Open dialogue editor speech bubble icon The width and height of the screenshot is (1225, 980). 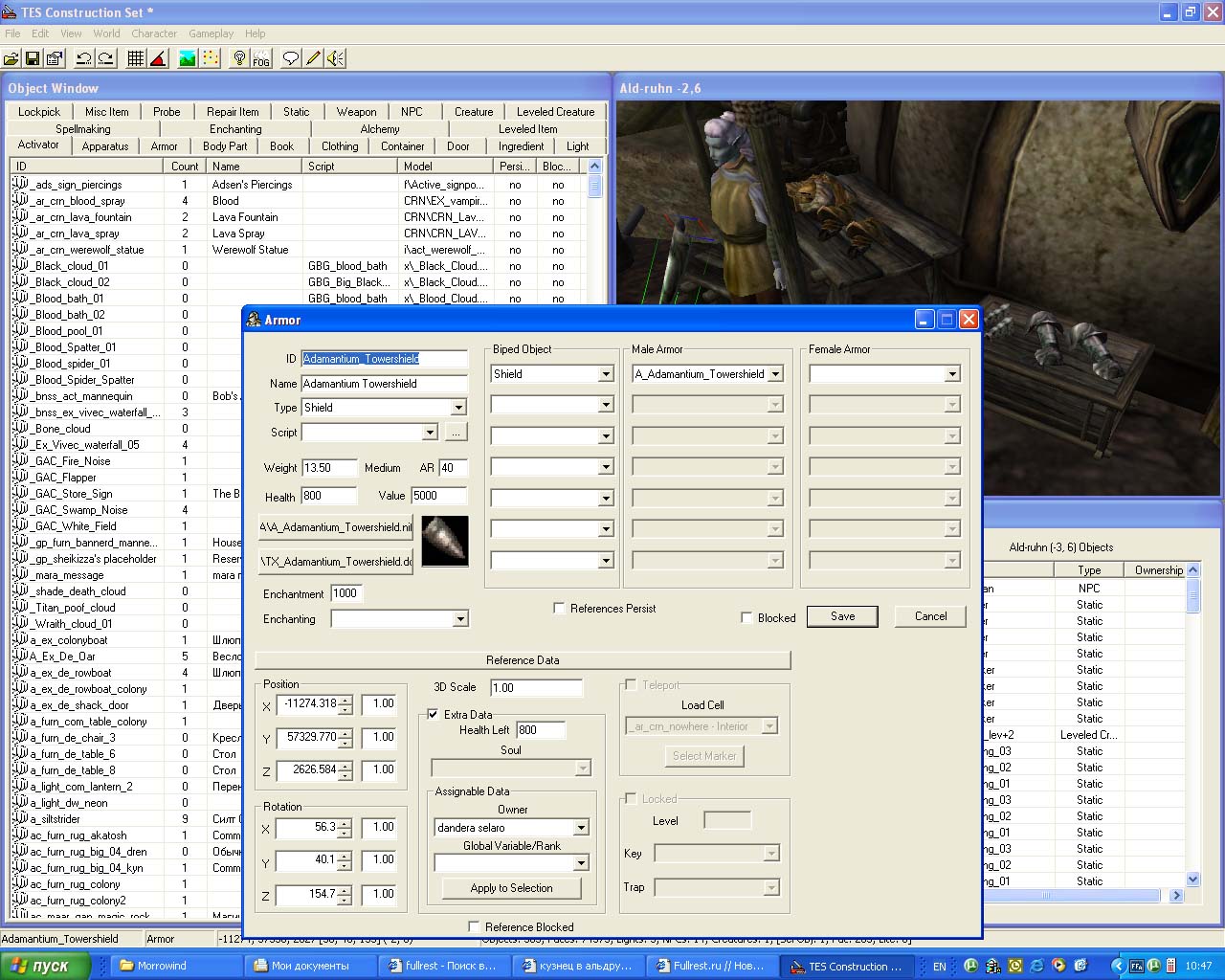291,58
